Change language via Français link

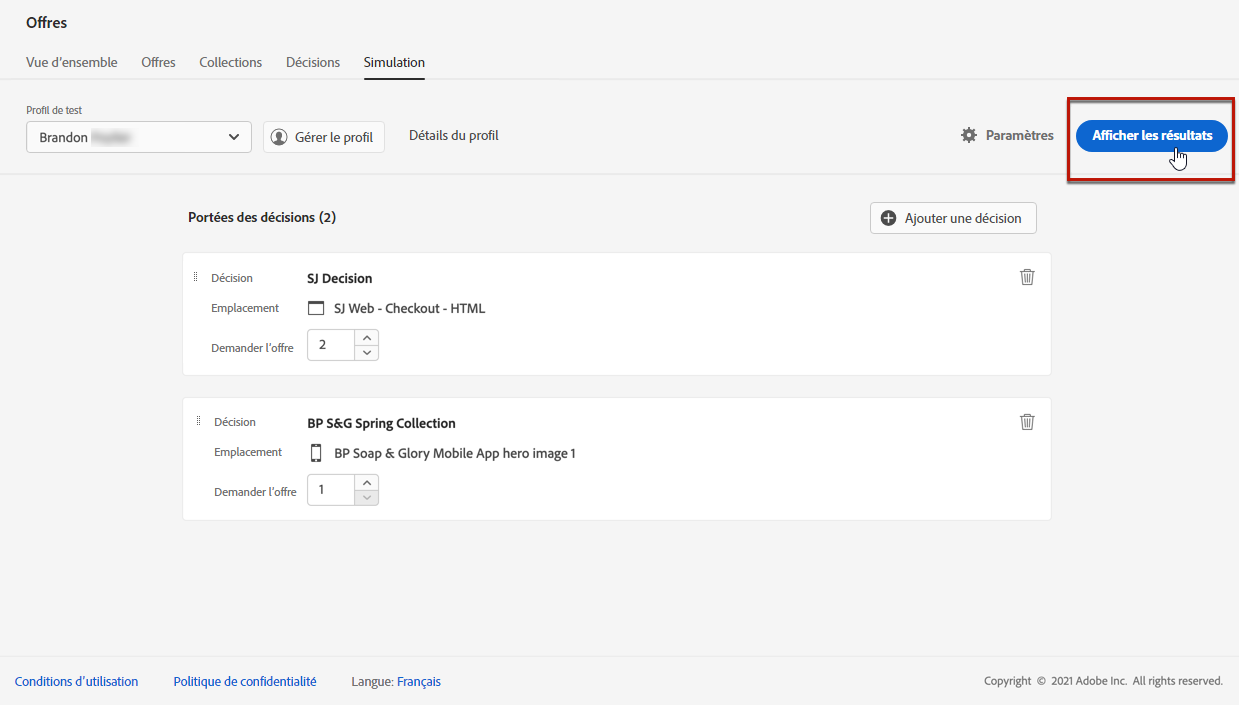point(419,681)
